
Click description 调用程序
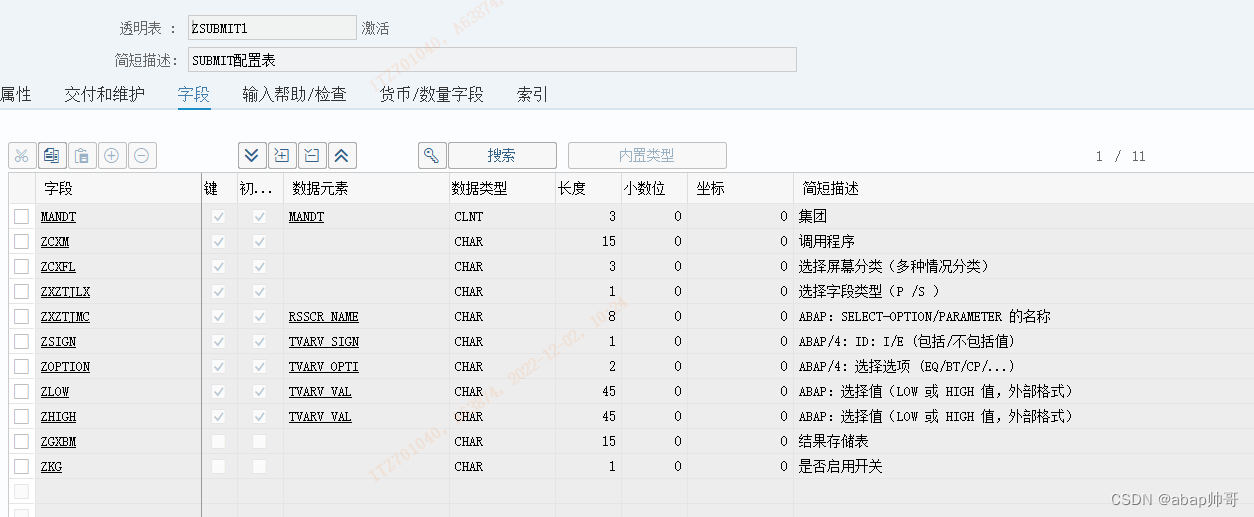click(826, 241)
